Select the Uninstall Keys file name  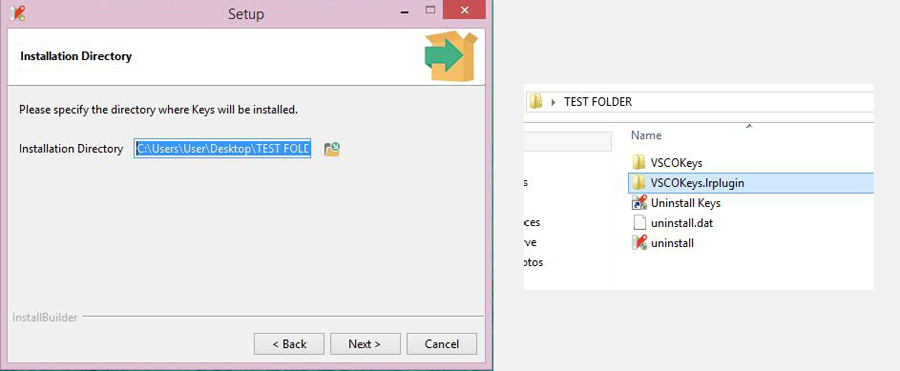point(685,203)
